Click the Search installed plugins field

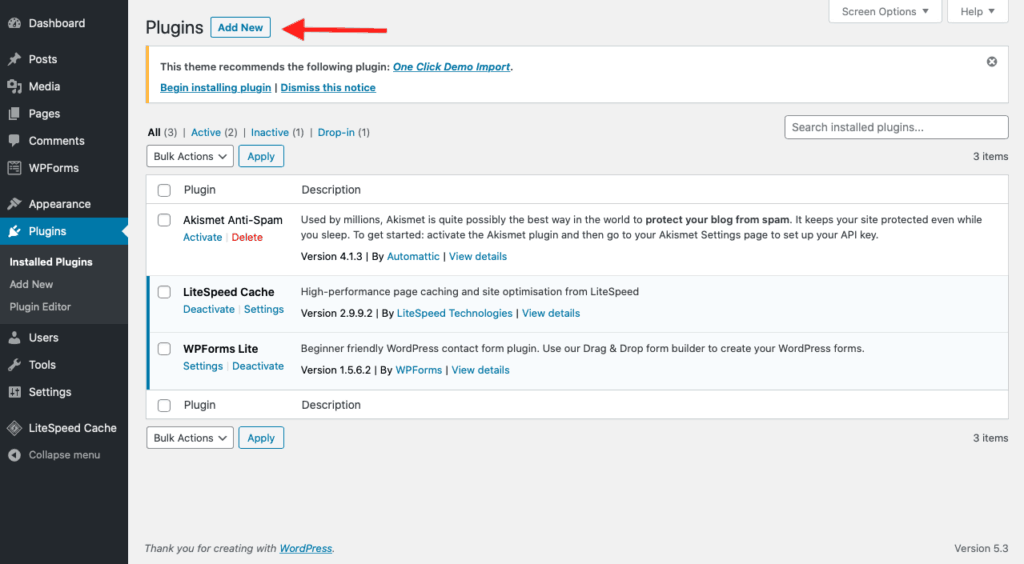(896, 127)
